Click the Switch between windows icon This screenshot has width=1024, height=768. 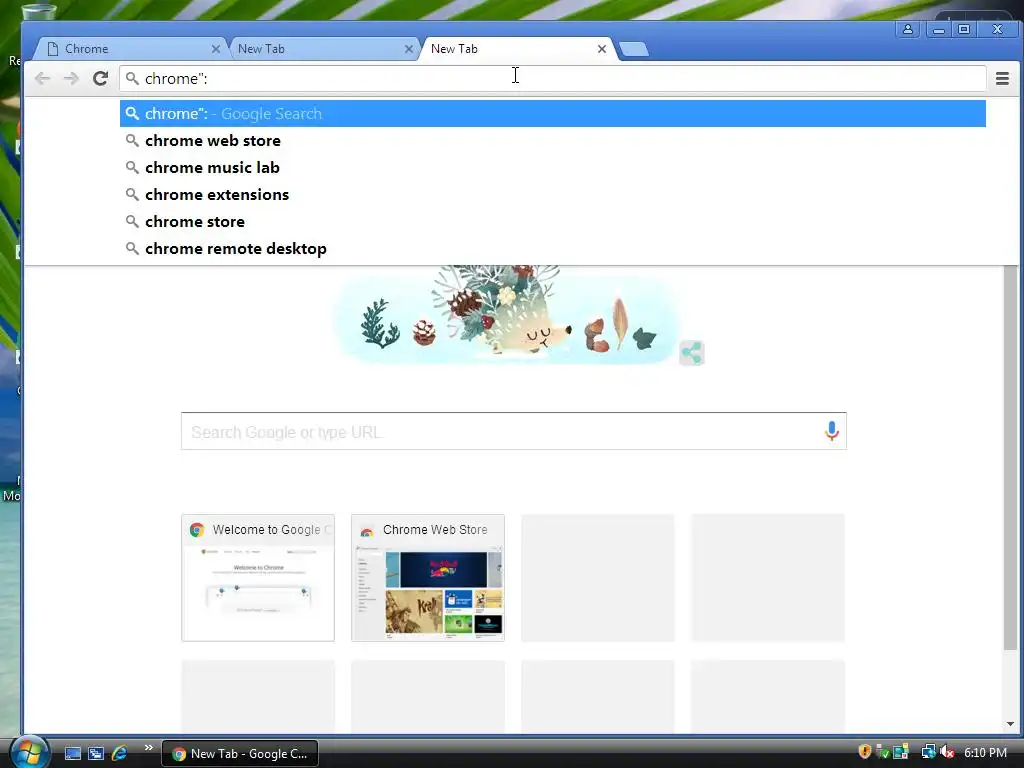(x=96, y=753)
